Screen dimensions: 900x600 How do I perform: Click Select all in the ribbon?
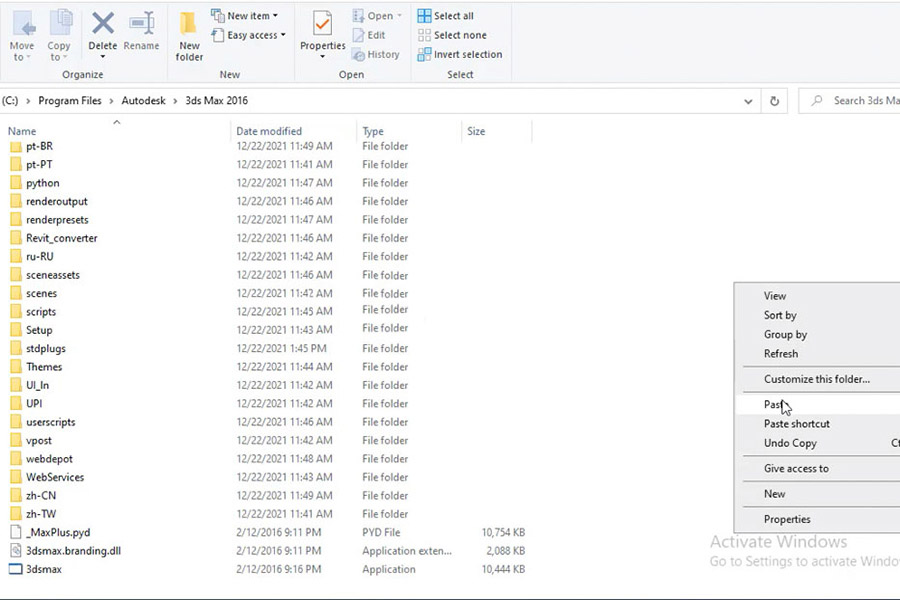coord(446,16)
